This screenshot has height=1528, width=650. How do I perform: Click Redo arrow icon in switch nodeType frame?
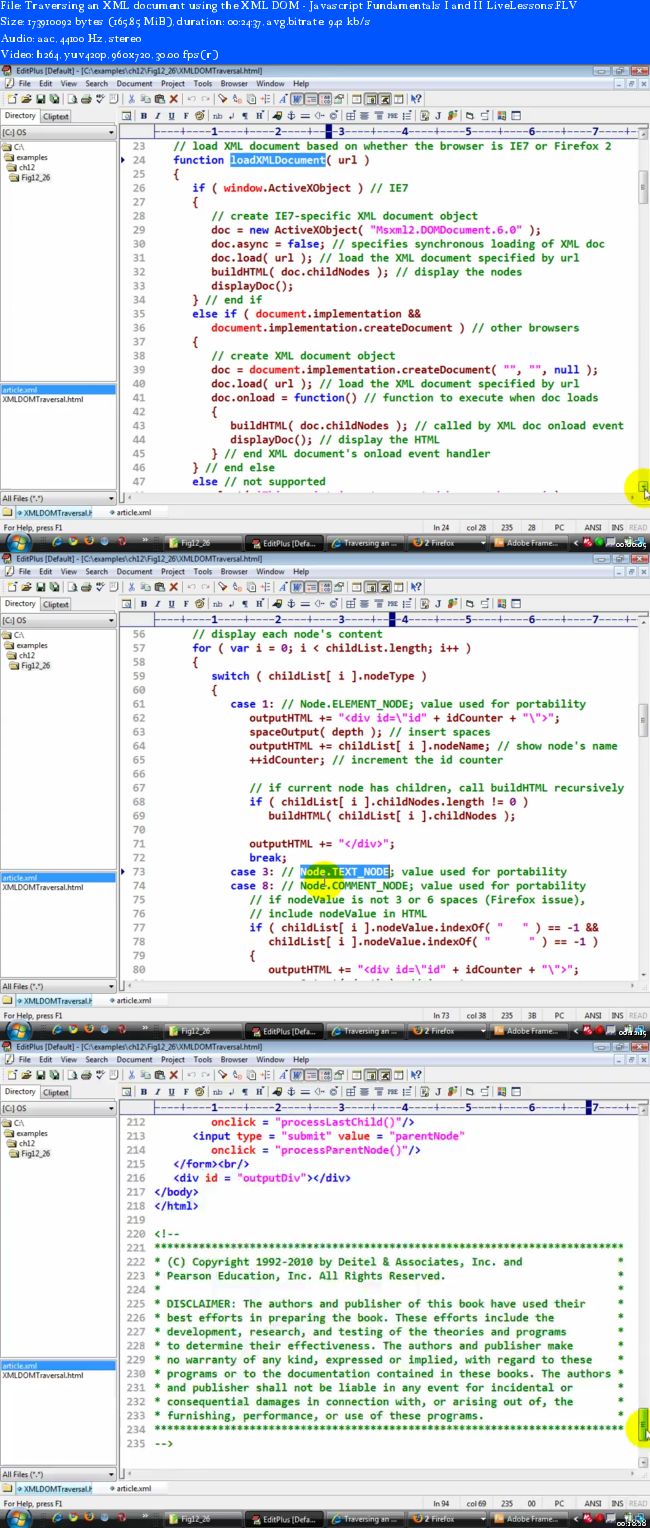coord(206,587)
